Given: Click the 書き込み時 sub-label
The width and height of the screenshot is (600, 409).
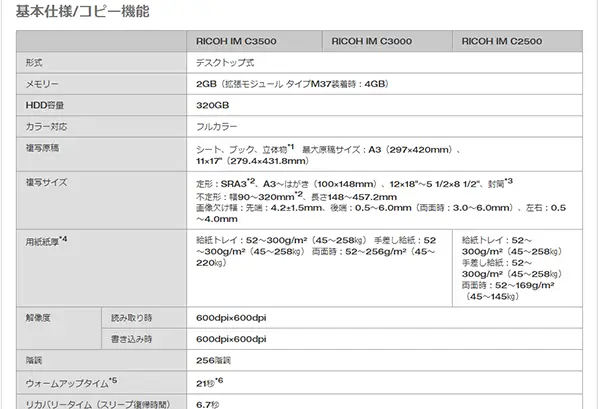Looking at the screenshot, I should coord(144,339).
